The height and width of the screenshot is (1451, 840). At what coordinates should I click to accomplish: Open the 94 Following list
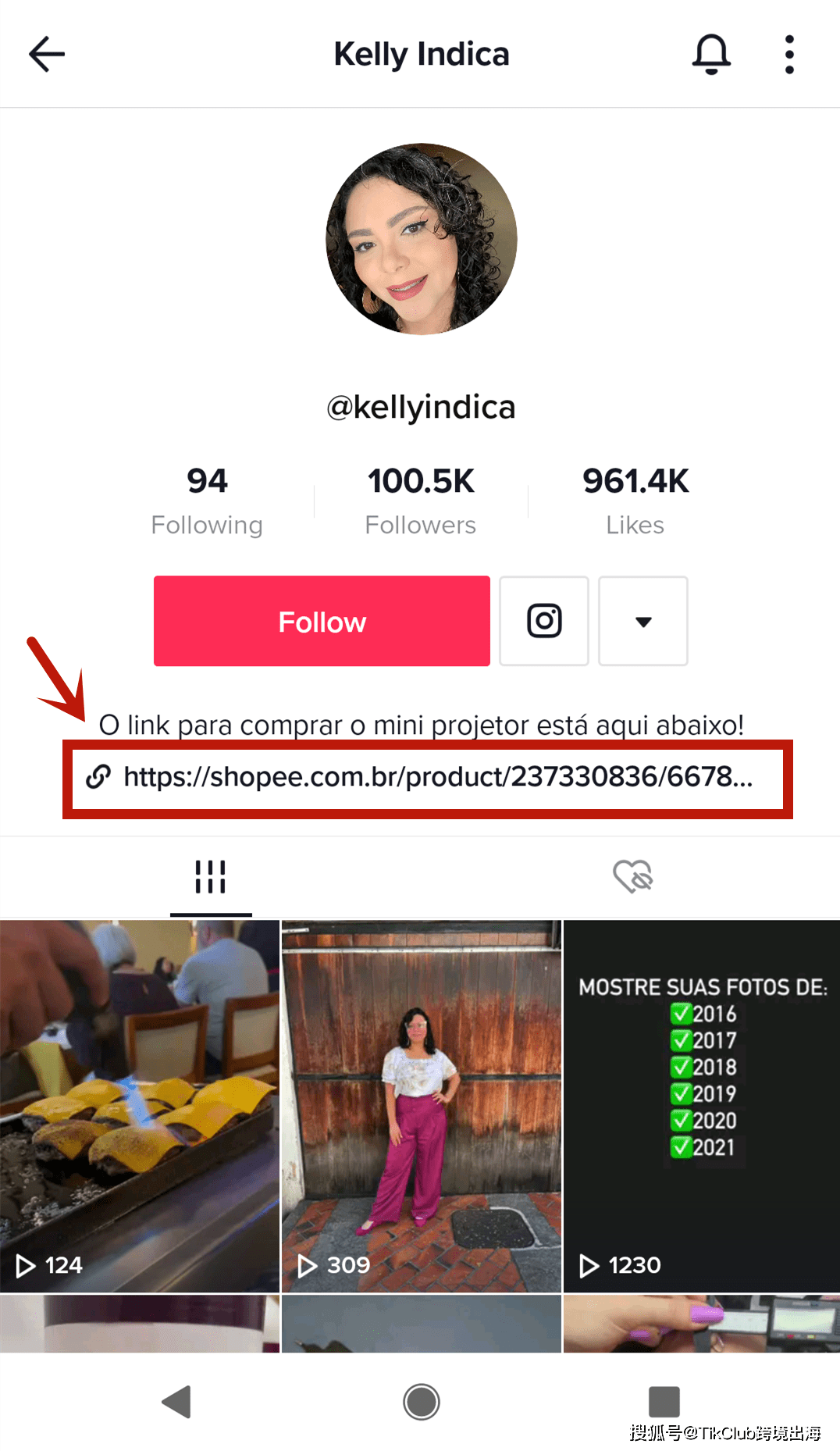(207, 501)
